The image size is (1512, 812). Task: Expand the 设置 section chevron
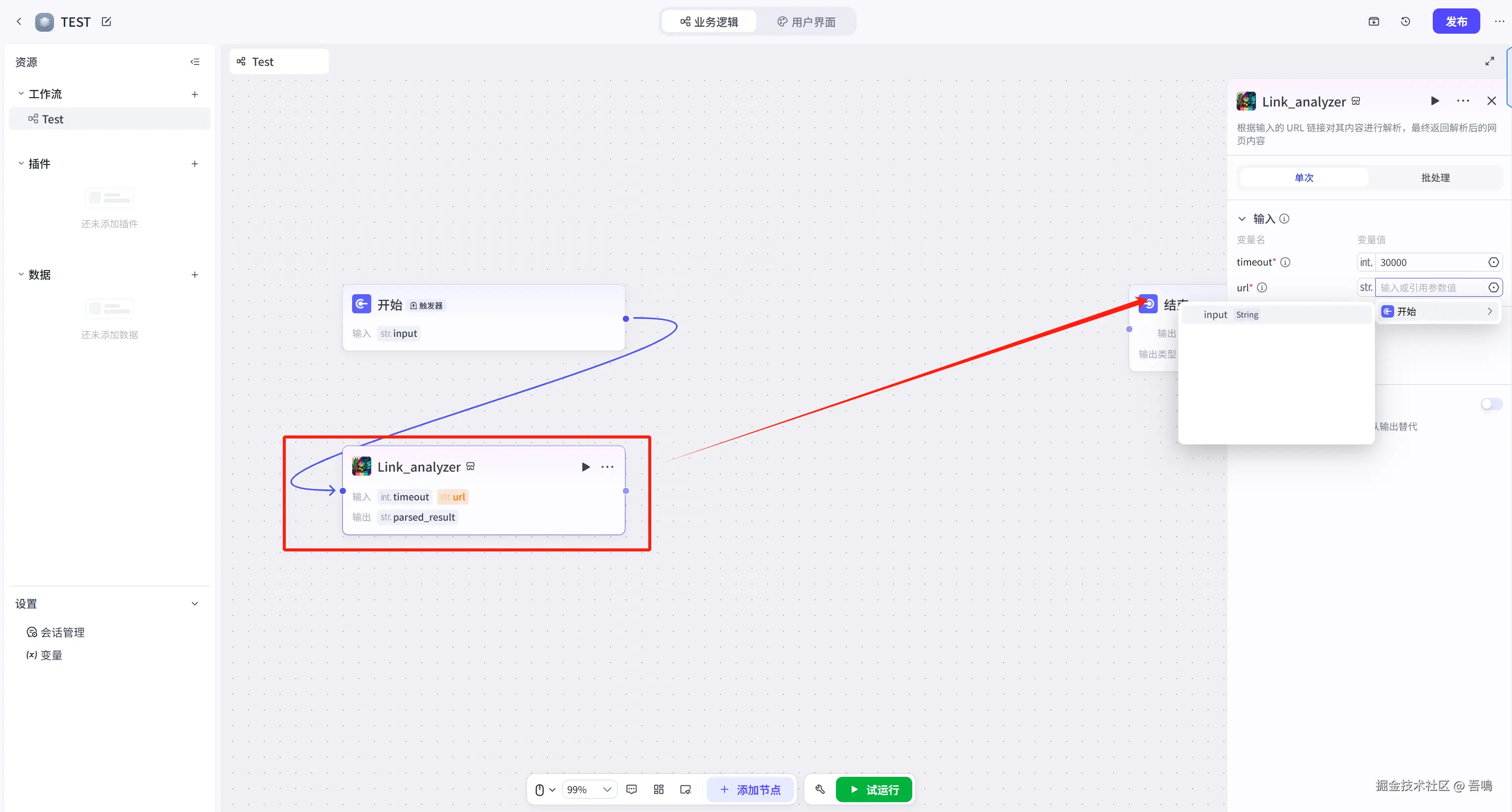point(195,603)
